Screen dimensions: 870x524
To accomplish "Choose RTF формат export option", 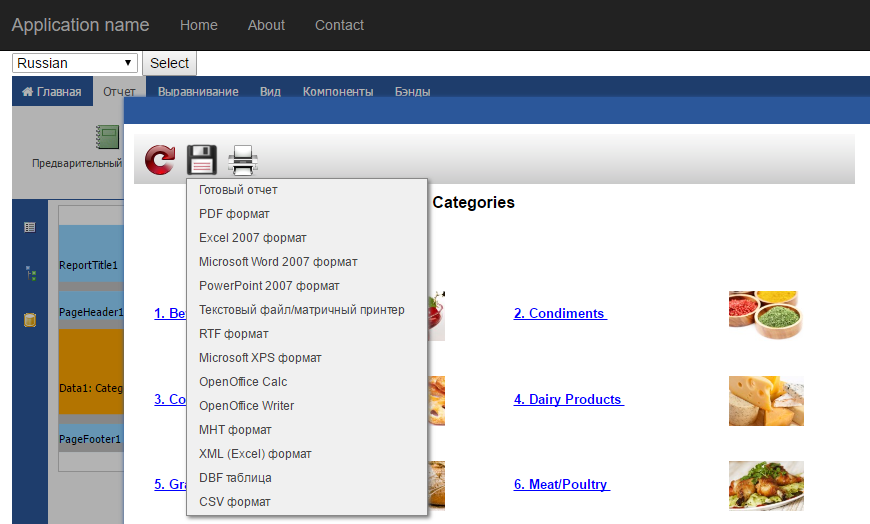I will tap(307, 334).
